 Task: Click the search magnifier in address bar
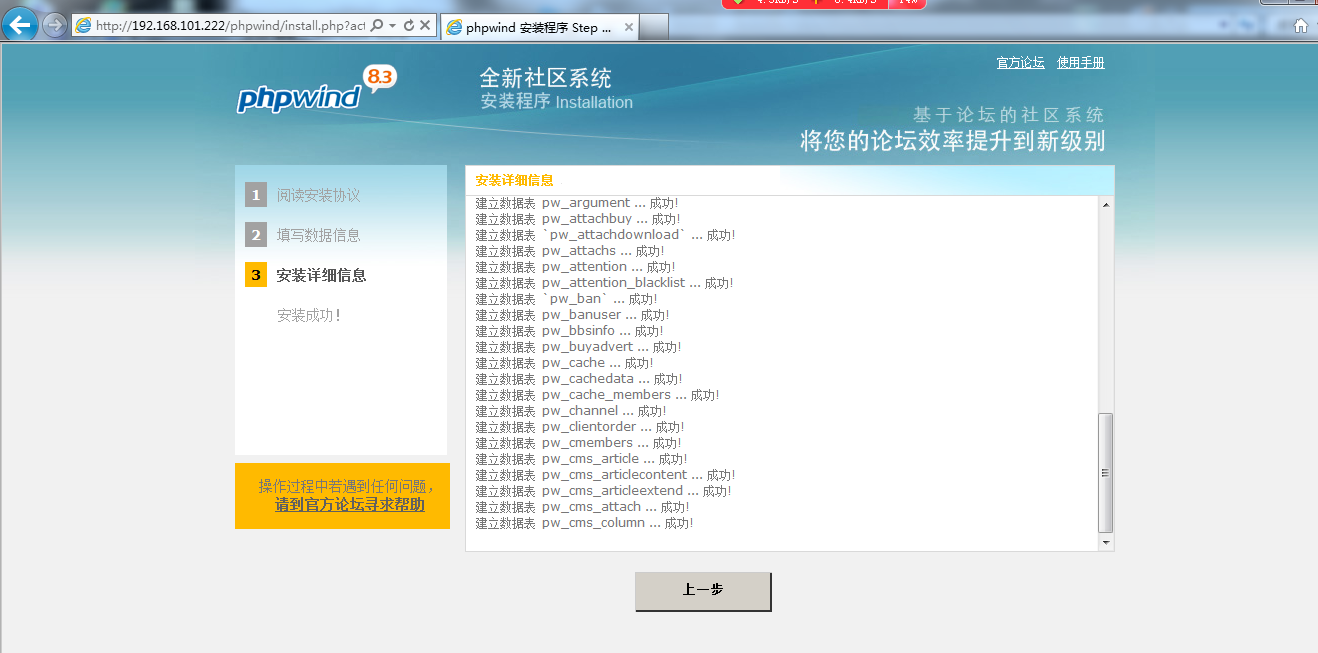(377, 26)
